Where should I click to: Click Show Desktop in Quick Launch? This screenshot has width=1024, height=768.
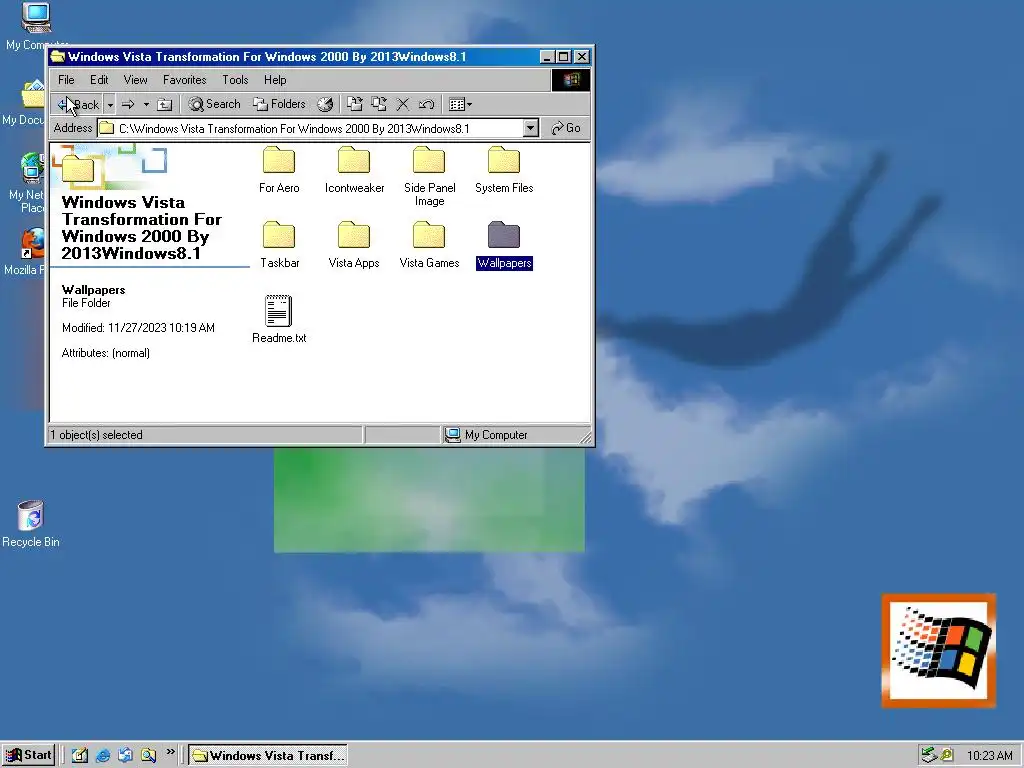[80, 755]
